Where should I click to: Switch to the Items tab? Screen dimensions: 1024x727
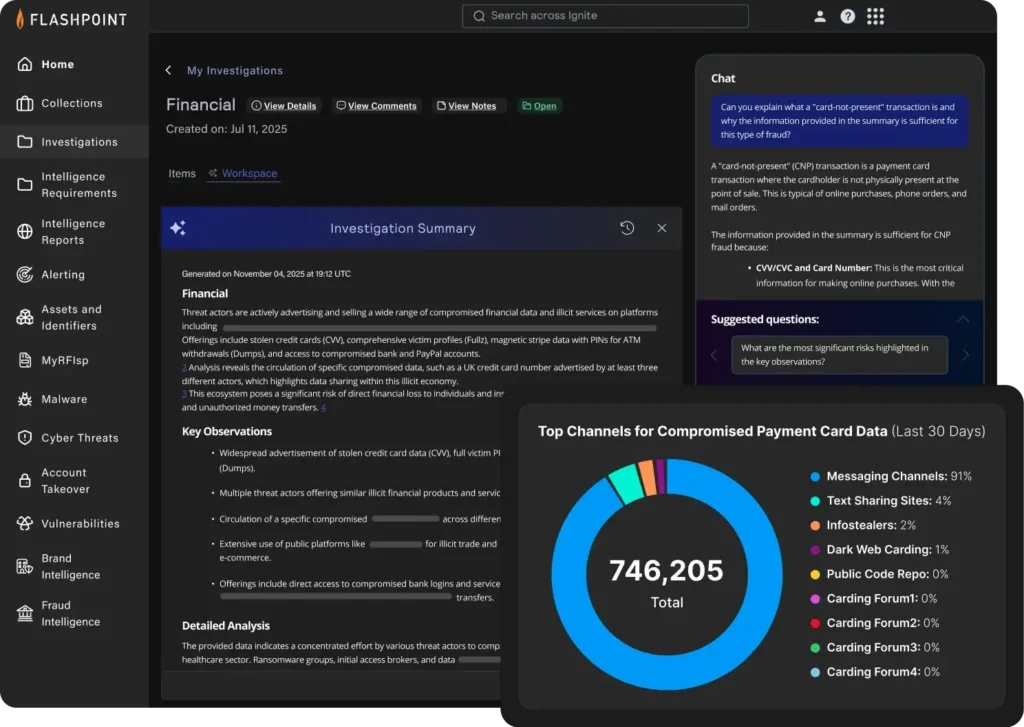182,174
